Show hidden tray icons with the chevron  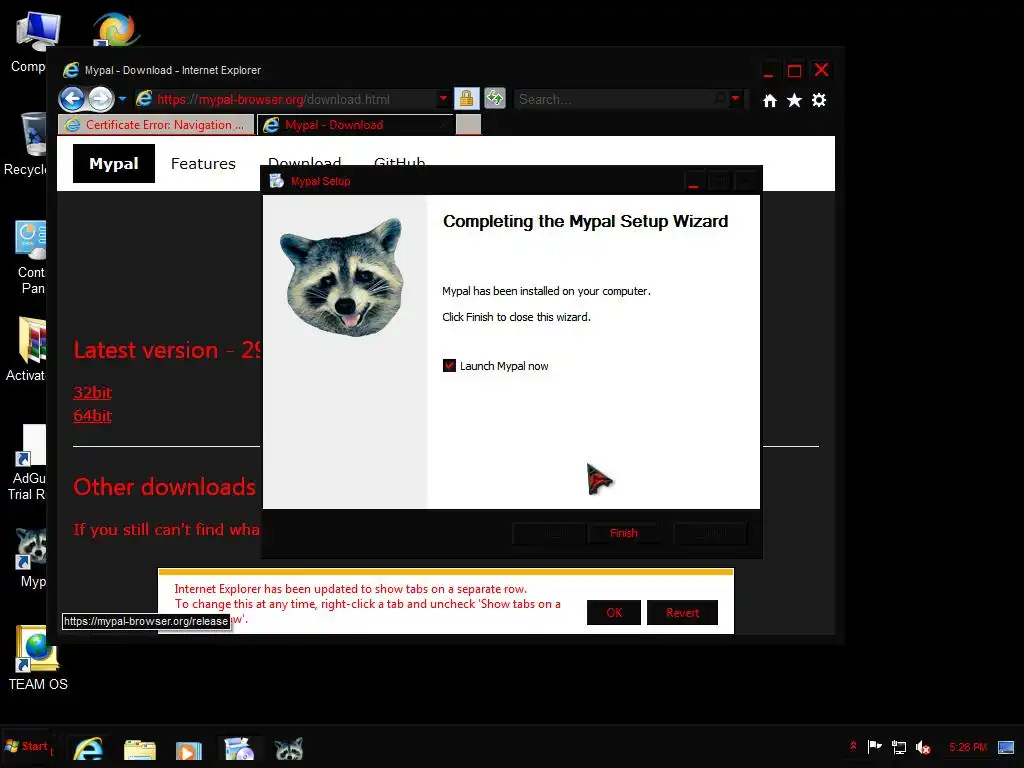(x=853, y=746)
